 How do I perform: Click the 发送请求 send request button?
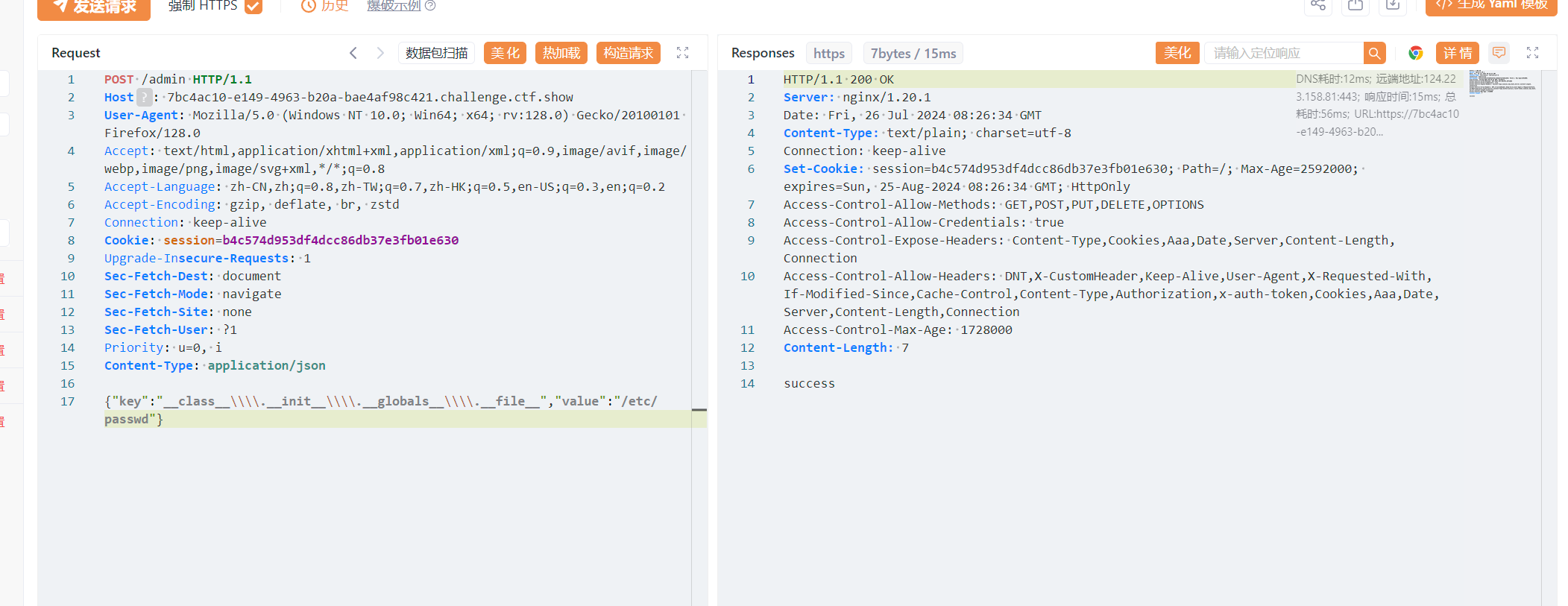coord(94,7)
